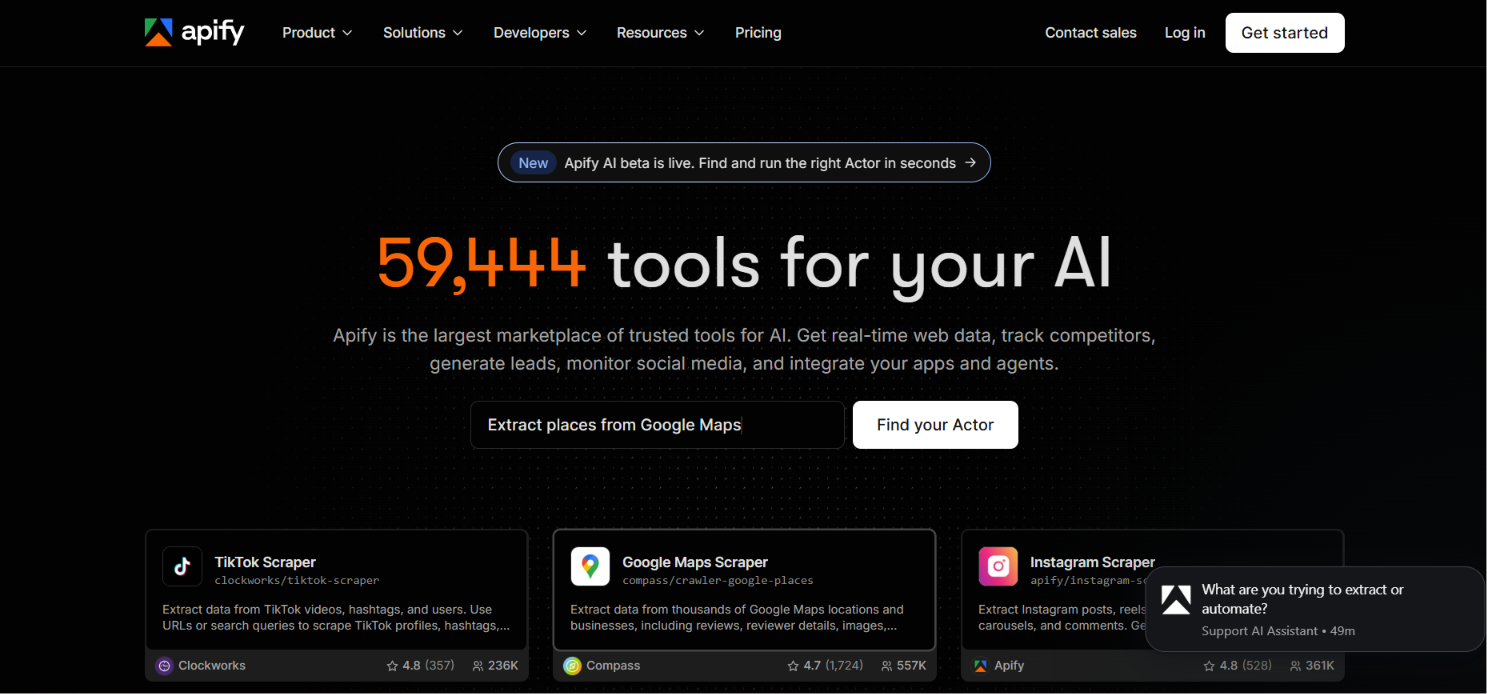Open the Clockworks author name

point(212,666)
